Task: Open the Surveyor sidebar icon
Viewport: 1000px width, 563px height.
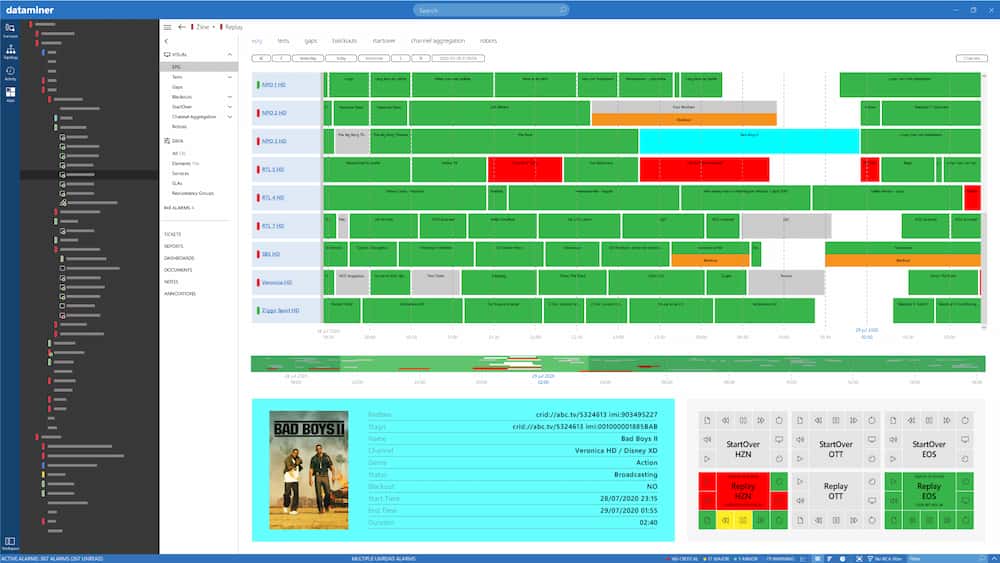Action: pyautogui.click(x=10, y=29)
